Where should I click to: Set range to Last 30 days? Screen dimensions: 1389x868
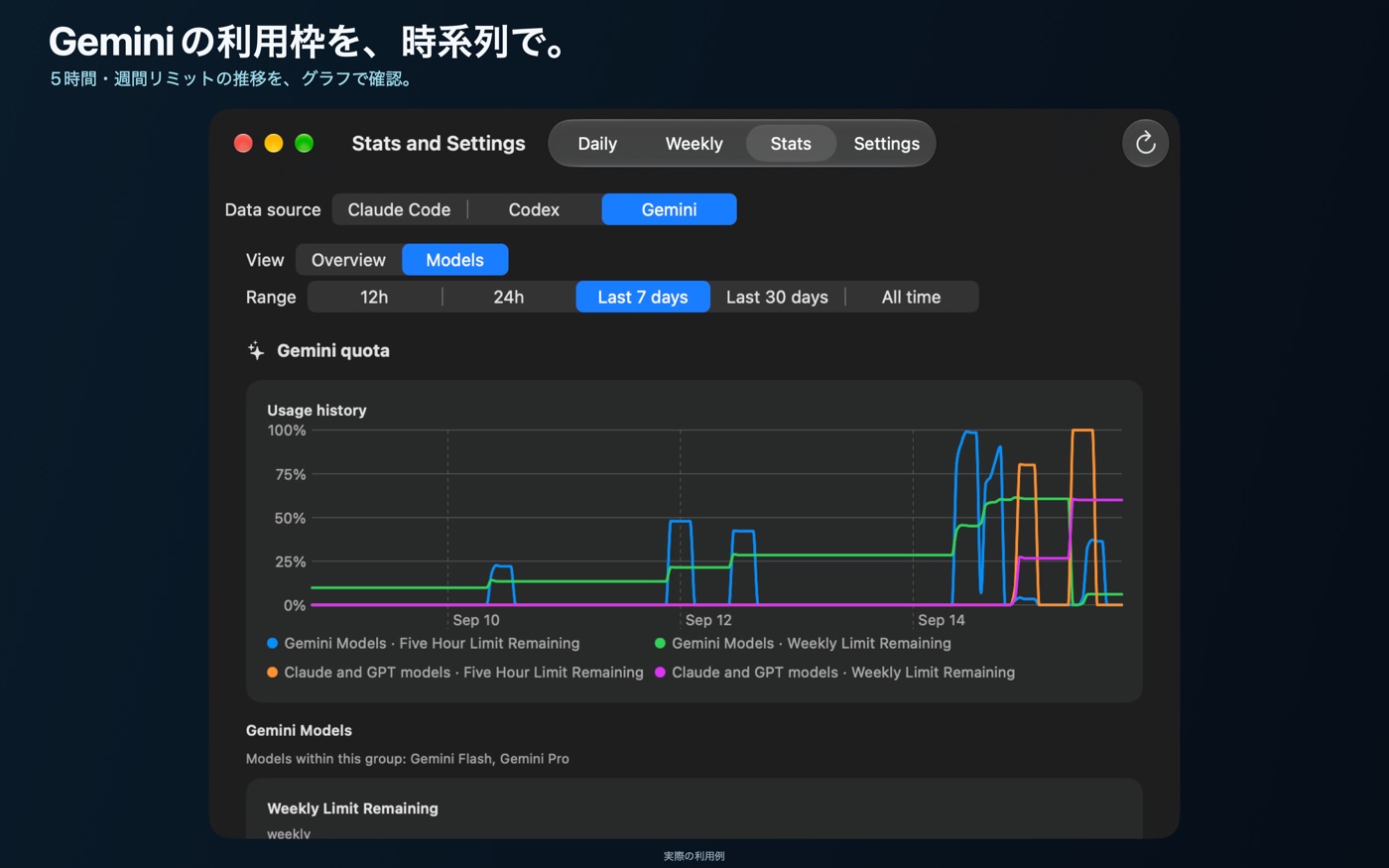pyautogui.click(x=777, y=297)
